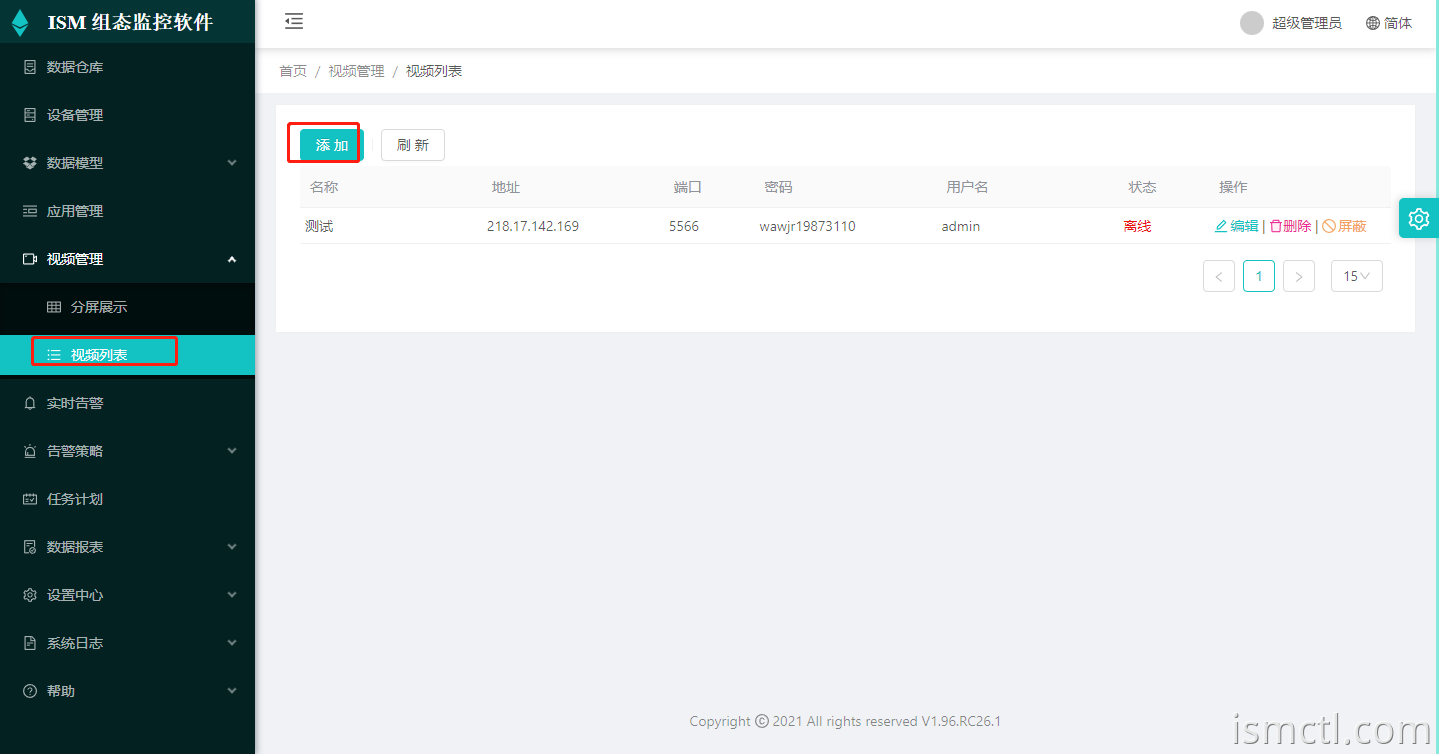Click the 视频列表 list icon
The image size is (1439, 754).
[54, 355]
